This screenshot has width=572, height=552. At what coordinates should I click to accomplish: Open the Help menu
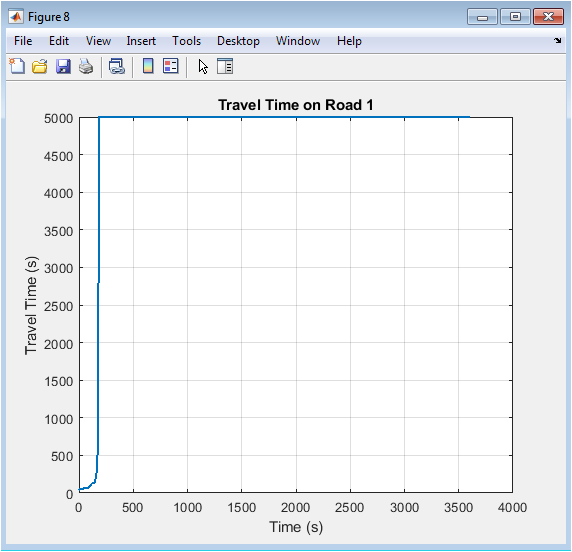point(349,41)
